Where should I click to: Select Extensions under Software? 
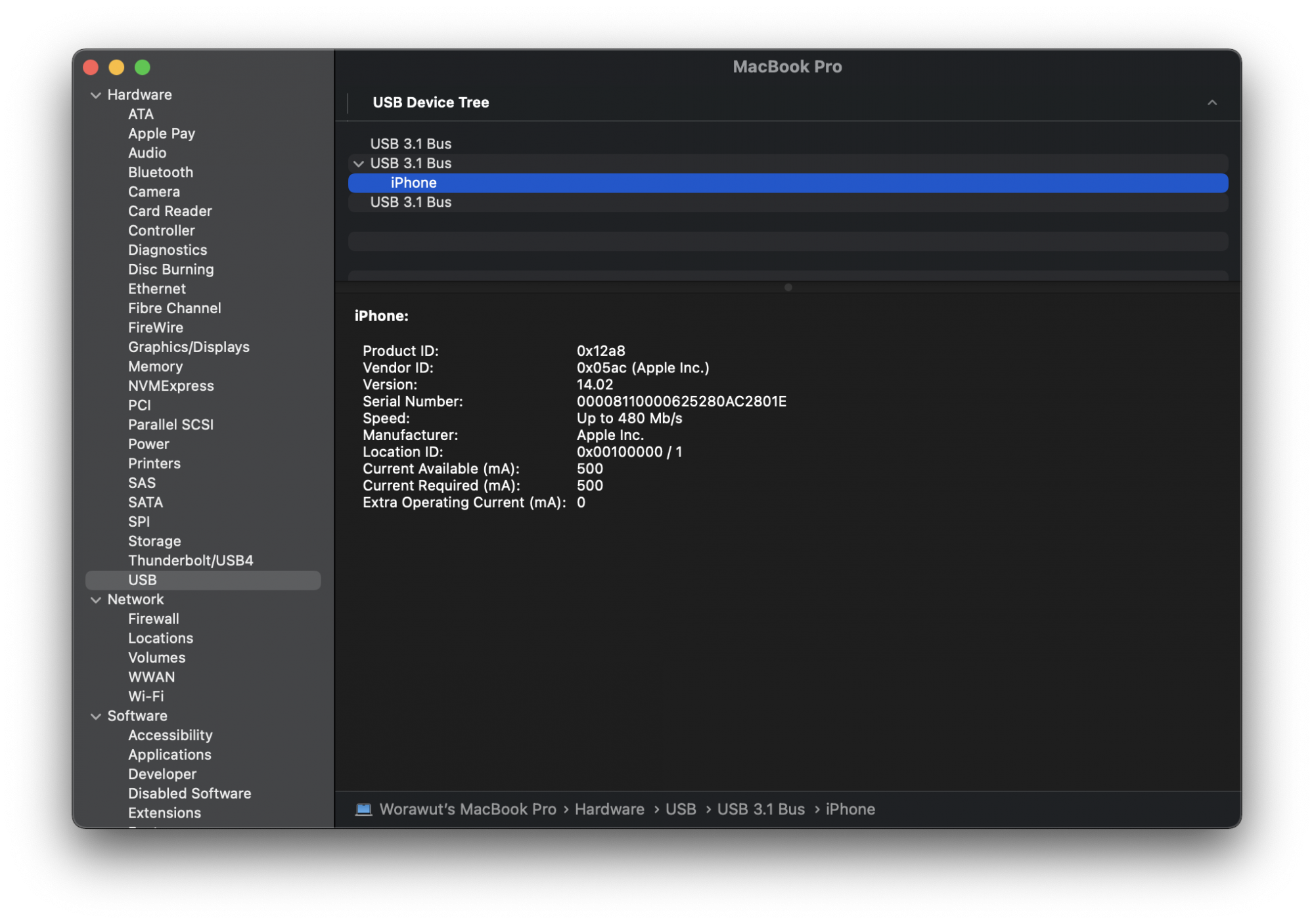pos(164,813)
